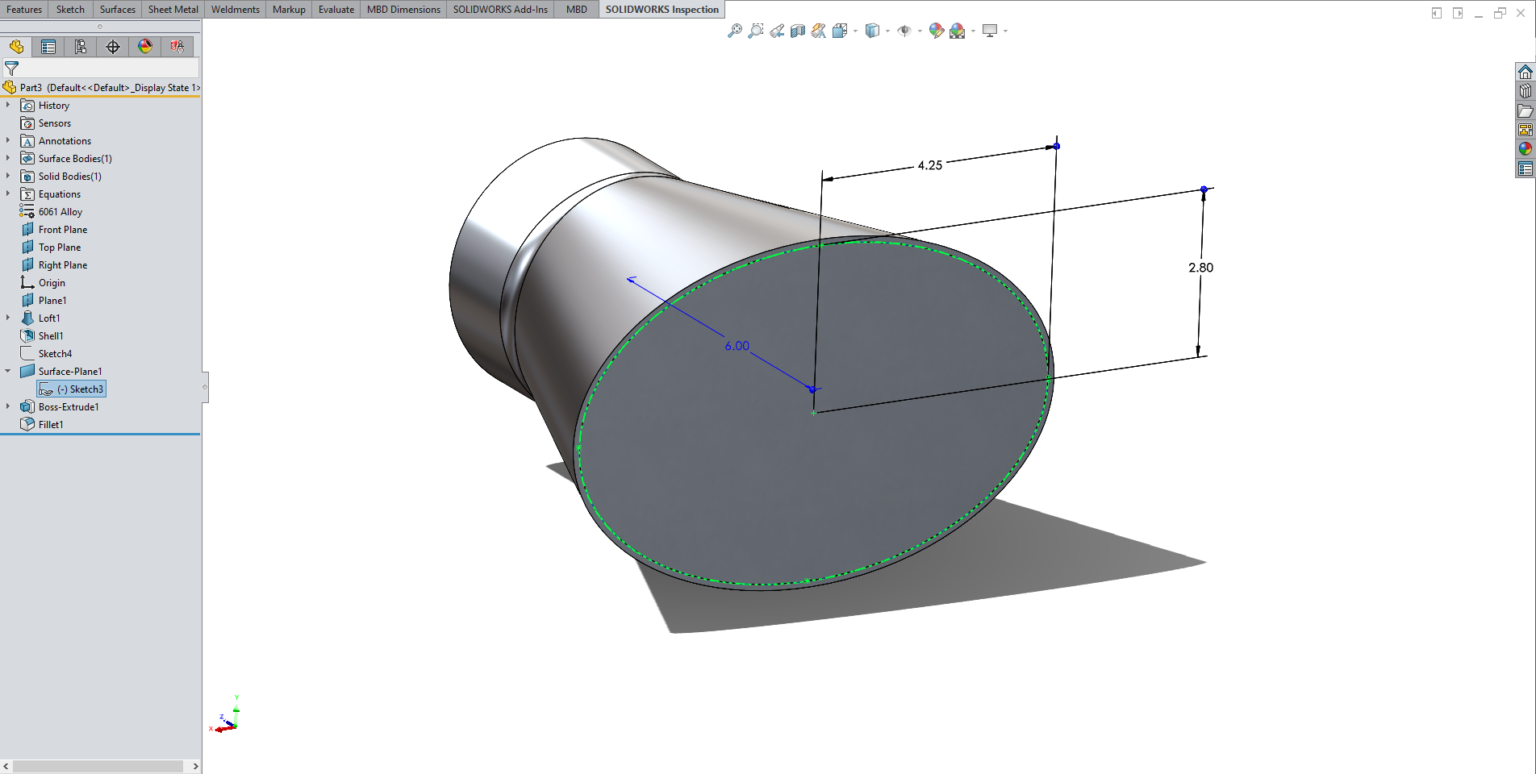Open the Design Library panel

coord(1523,90)
